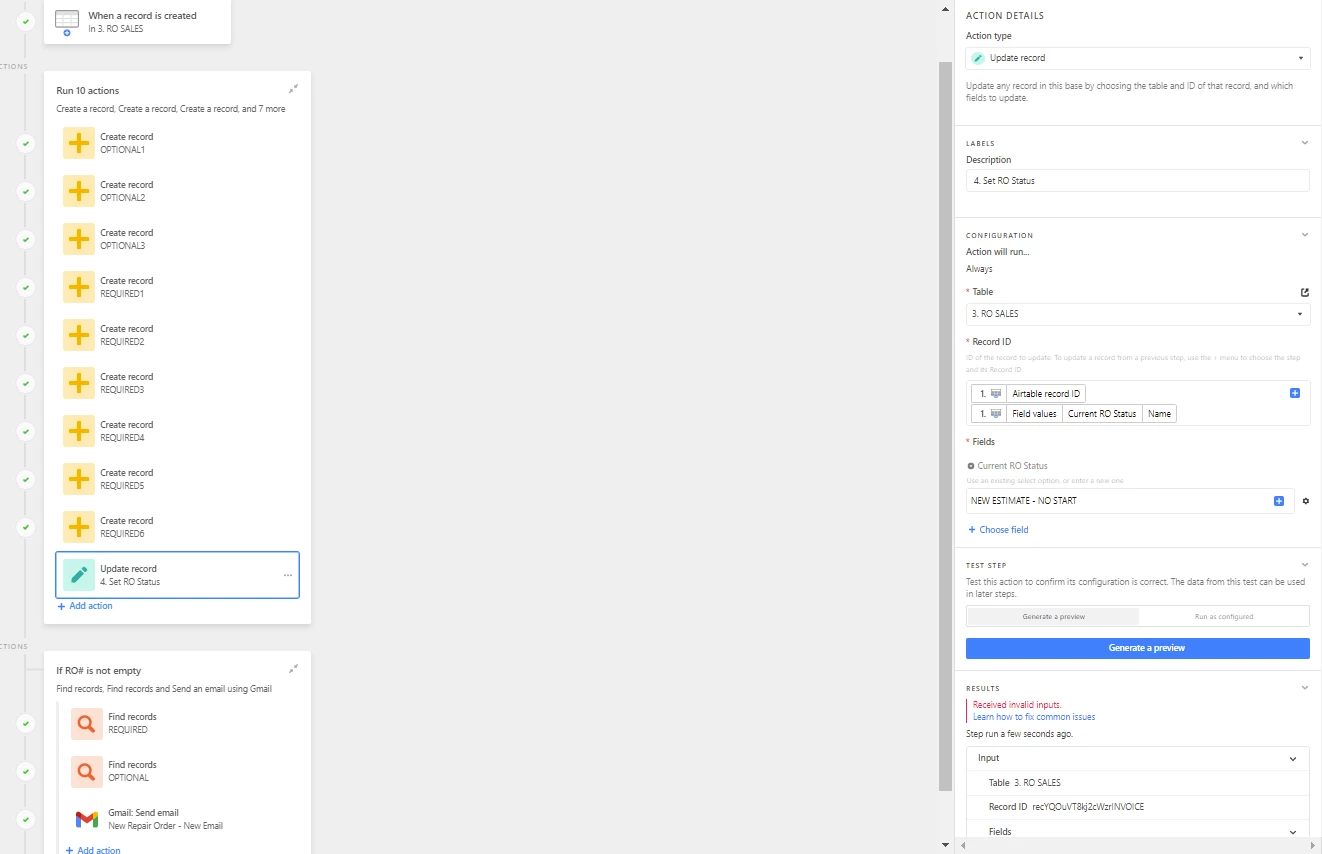Click the green check beside the trigger step
Viewport: 1322px width, 854px height.
(26, 21)
